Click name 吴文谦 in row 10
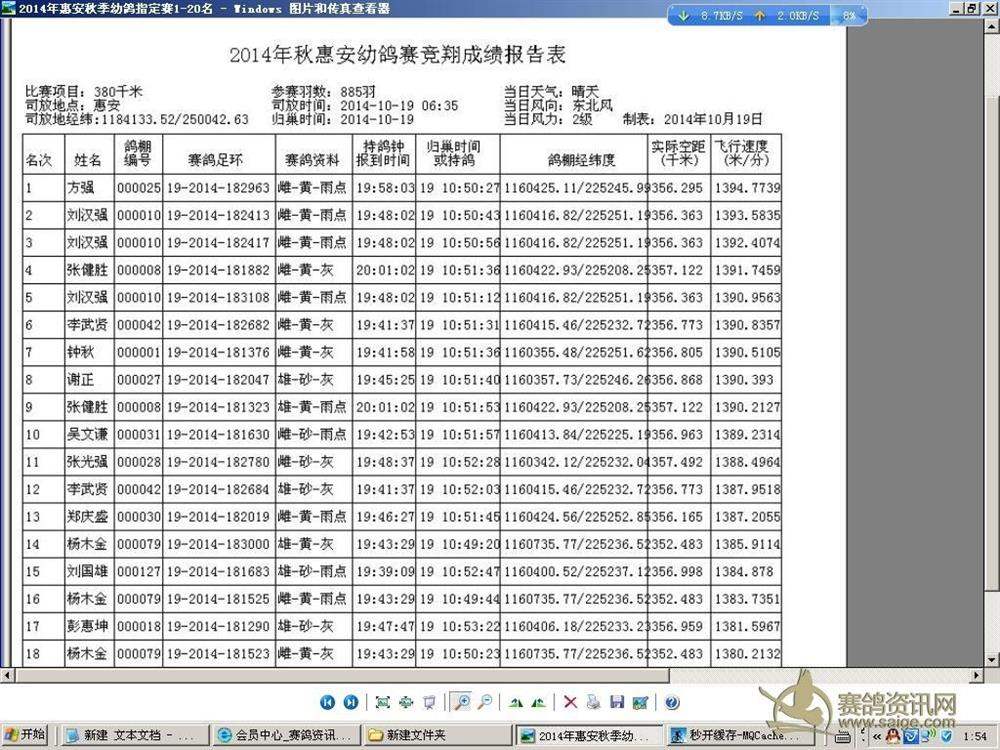 (87, 434)
